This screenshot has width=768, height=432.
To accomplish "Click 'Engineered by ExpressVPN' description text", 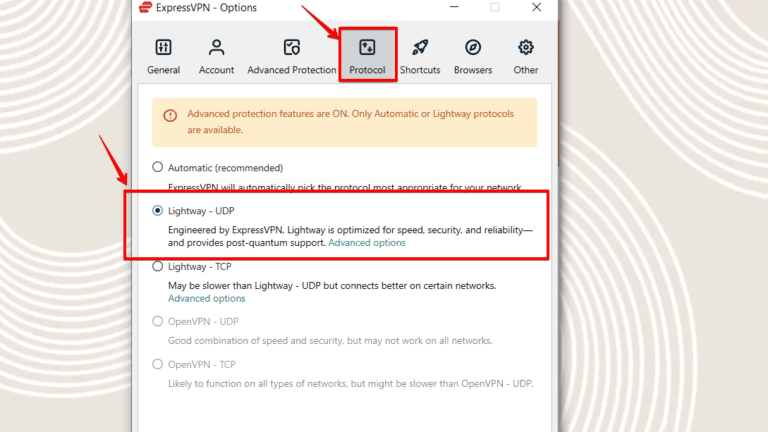I will click(x=350, y=236).
